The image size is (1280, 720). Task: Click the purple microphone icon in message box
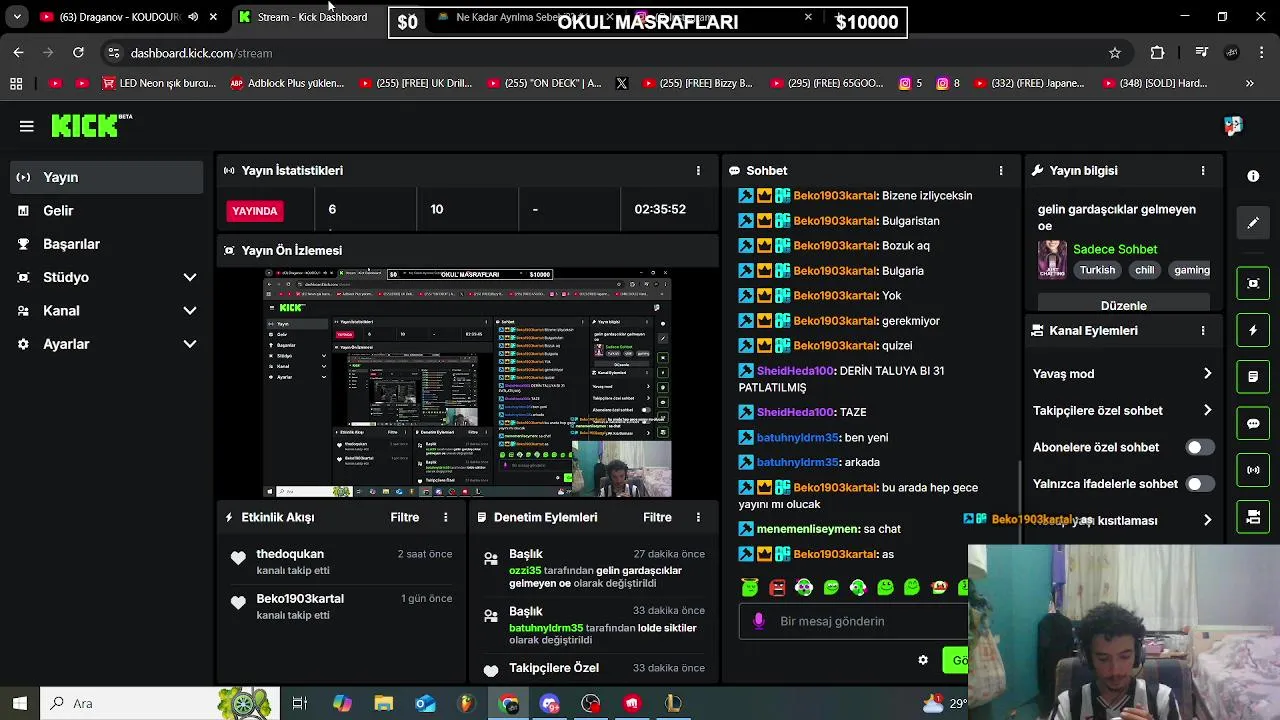pyautogui.click(x=759, y=621)
